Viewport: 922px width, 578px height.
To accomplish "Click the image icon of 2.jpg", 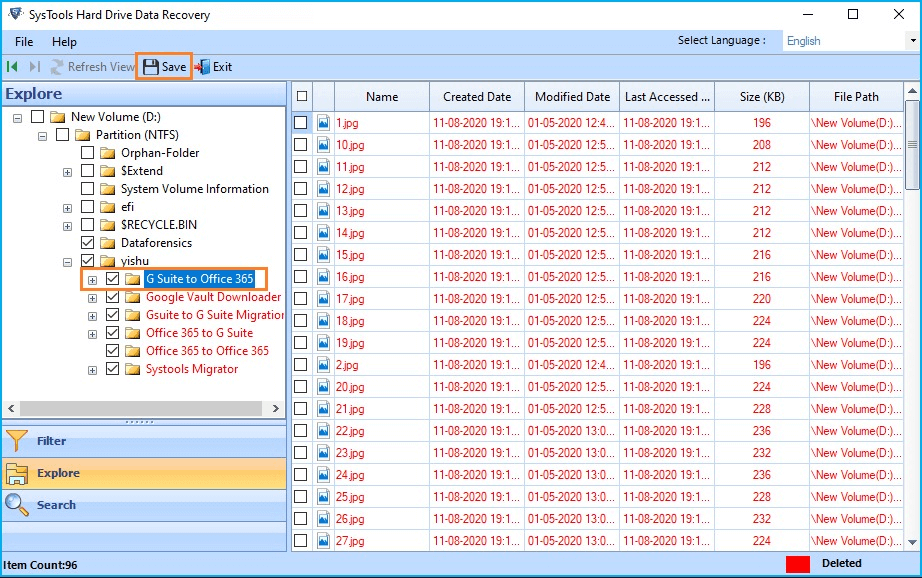I will [323, 365].
